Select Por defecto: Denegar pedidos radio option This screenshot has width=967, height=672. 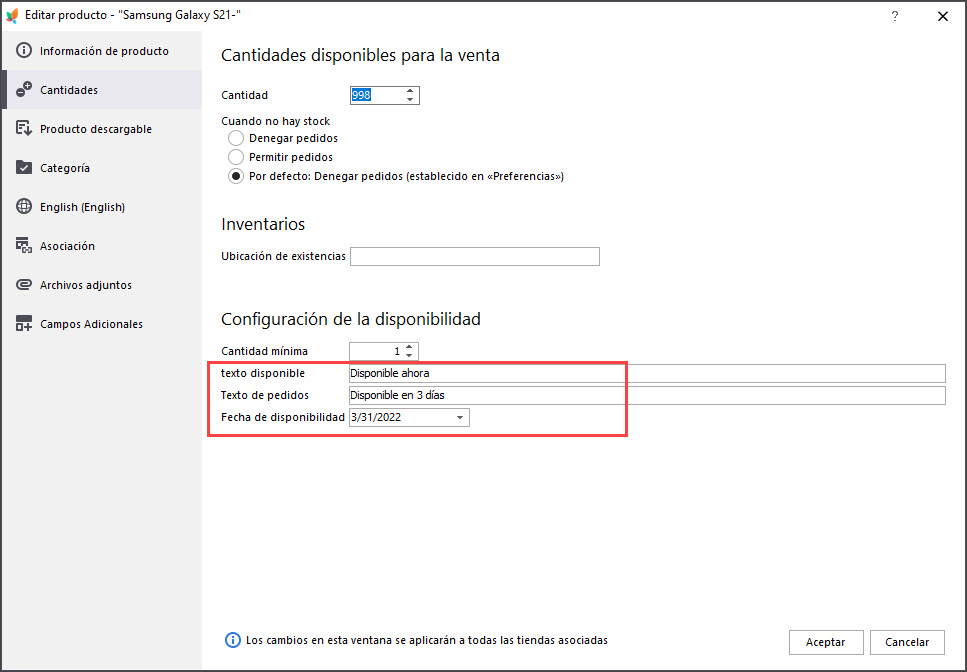coord(236,176)
